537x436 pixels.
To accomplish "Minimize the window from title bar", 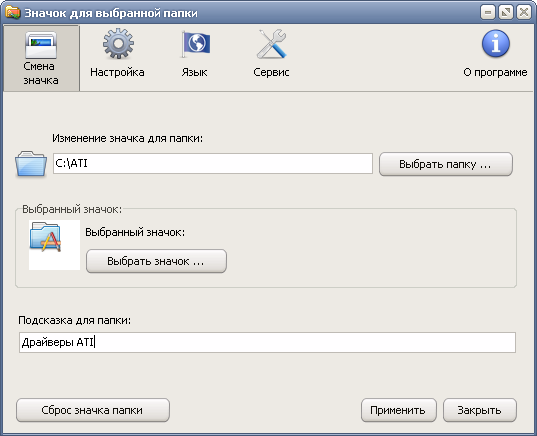I will (488, 13).
